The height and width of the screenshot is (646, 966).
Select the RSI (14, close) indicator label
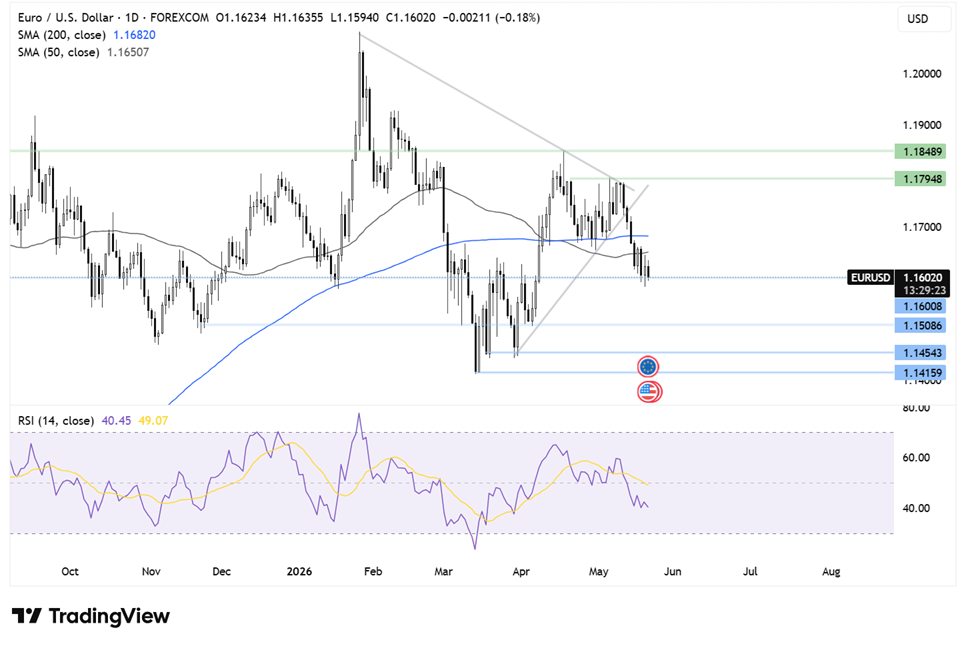(56, 421)
